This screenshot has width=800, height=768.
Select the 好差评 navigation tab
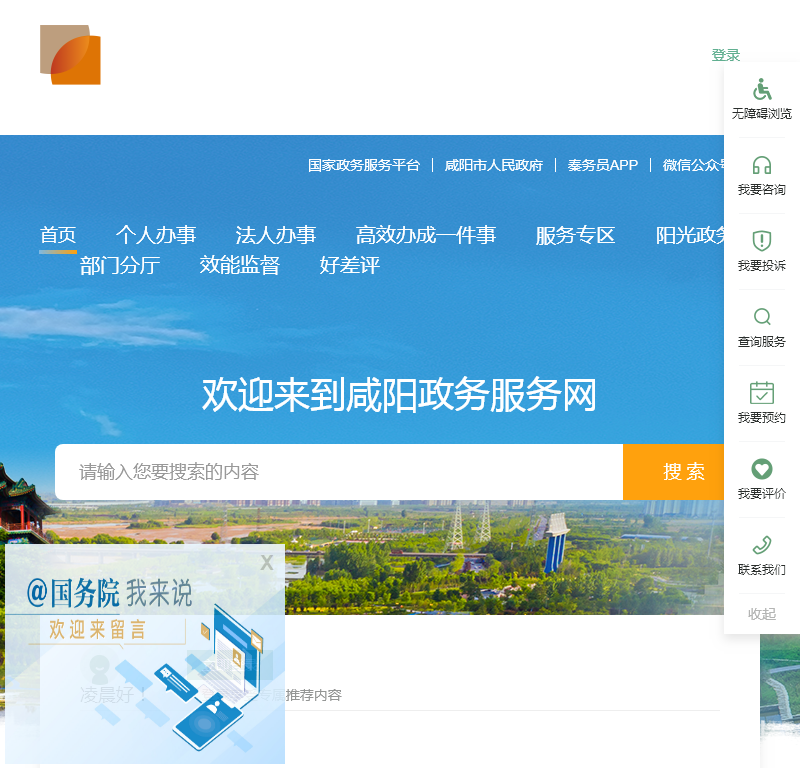pos(350,265)
